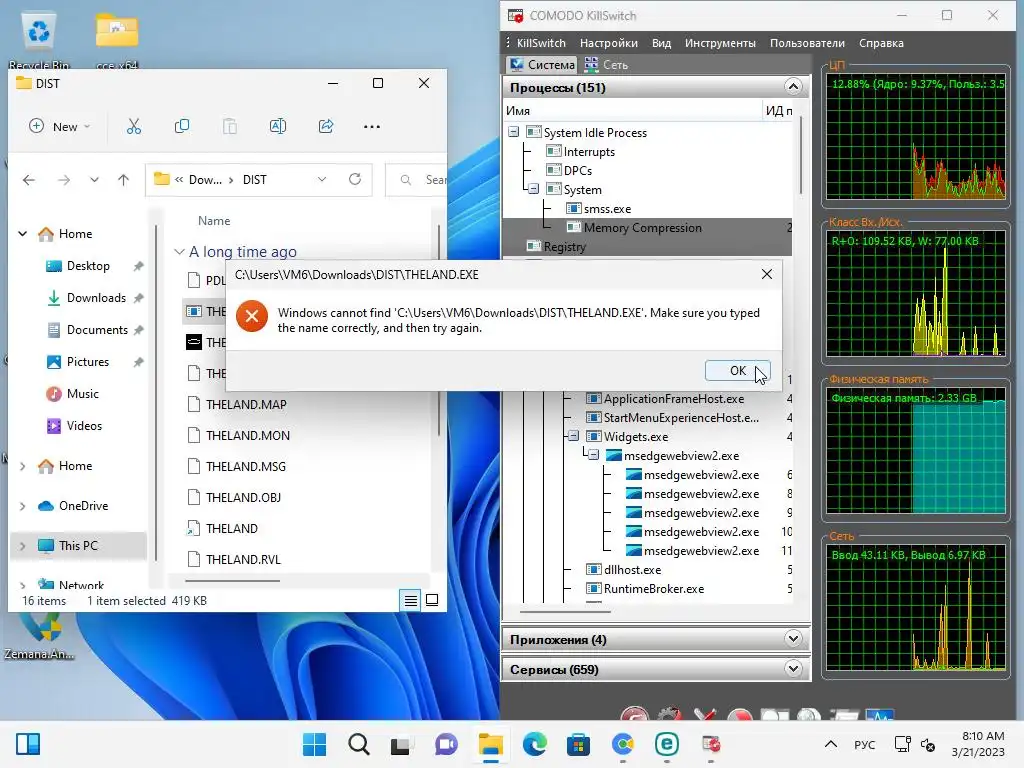Show hidden tray icons chevron
This screenshot has height=768, width=1024.
click(831, 744)
